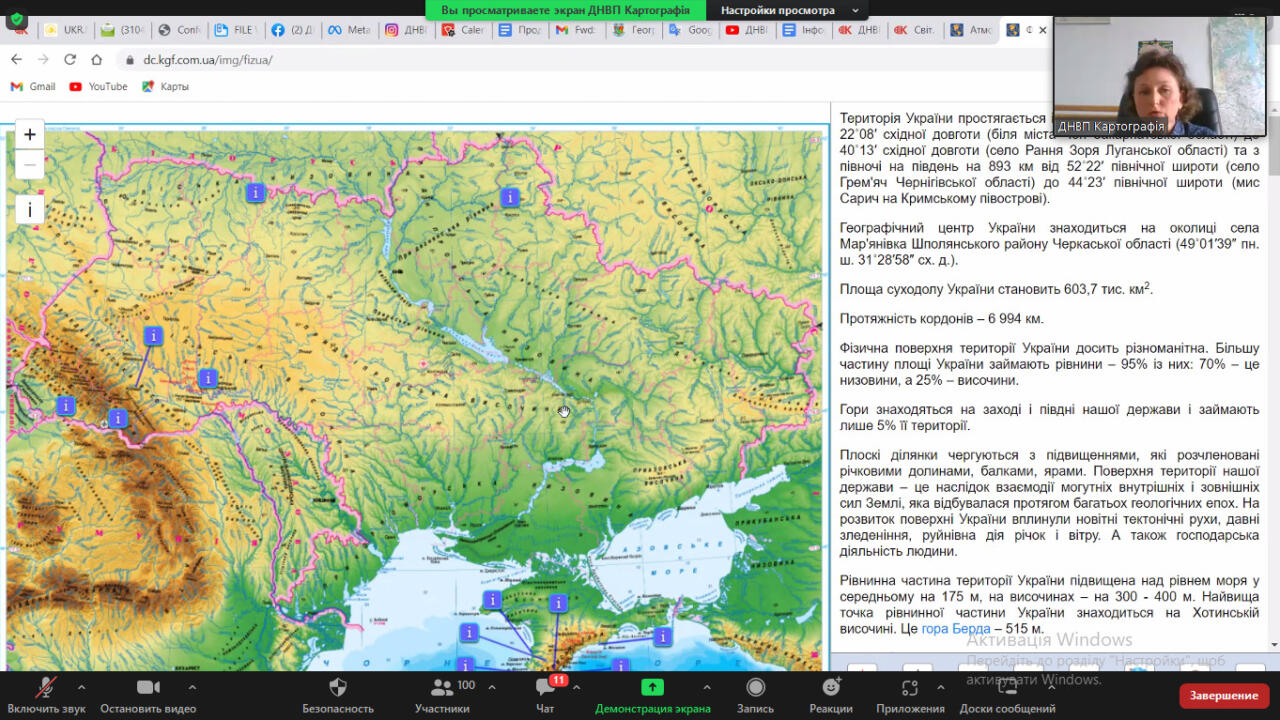This screenshot has width=1280, height=720.
Task: Reload the dc.kgf.com.ua page
Action: 70,60
